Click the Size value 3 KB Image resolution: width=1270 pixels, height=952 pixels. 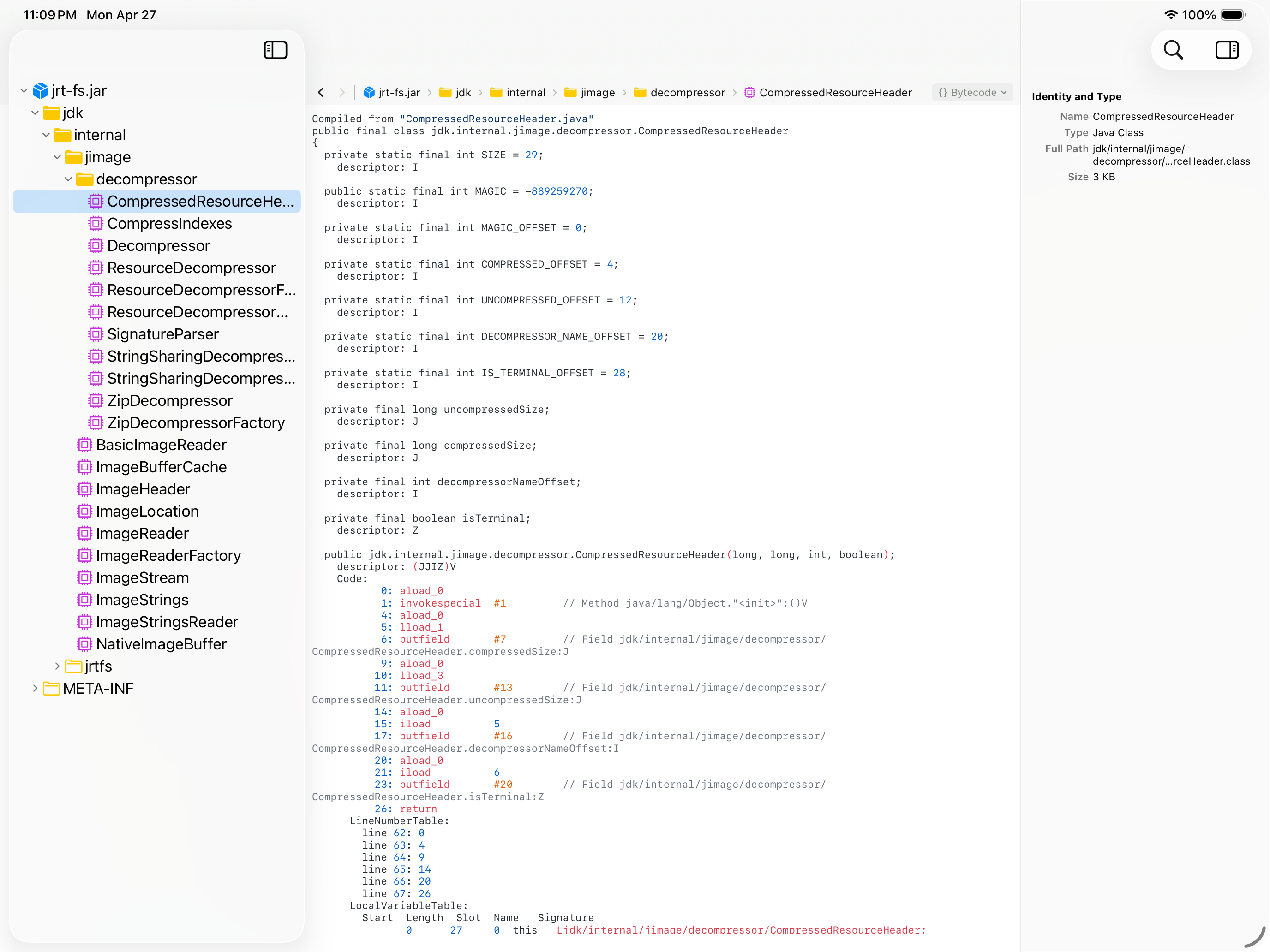(x=1104, y=177)
